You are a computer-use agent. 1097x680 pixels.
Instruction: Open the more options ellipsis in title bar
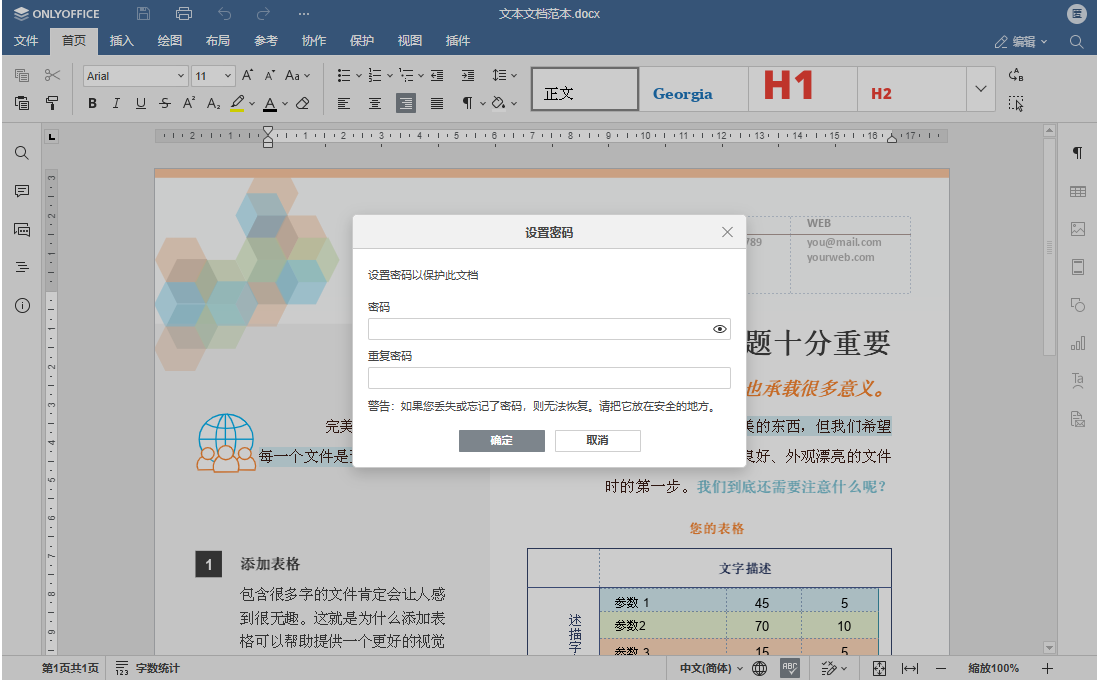304,13
